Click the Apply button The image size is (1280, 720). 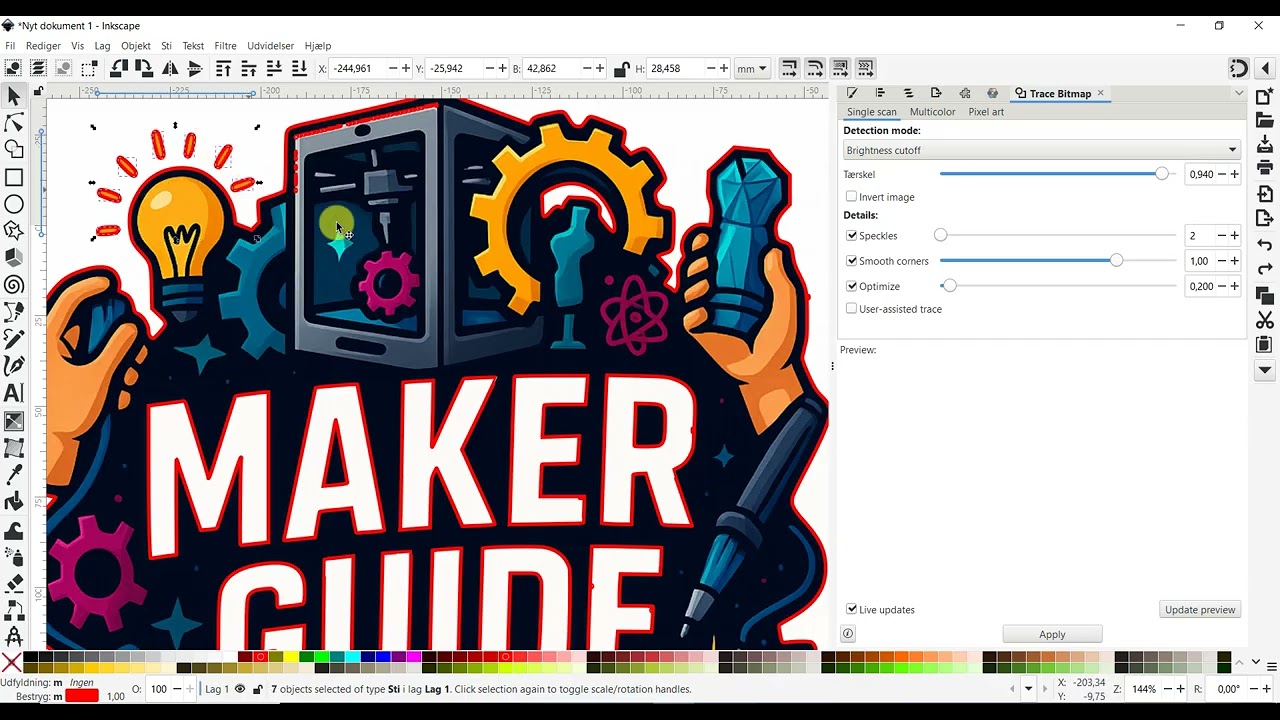(x=1052, y=634)
